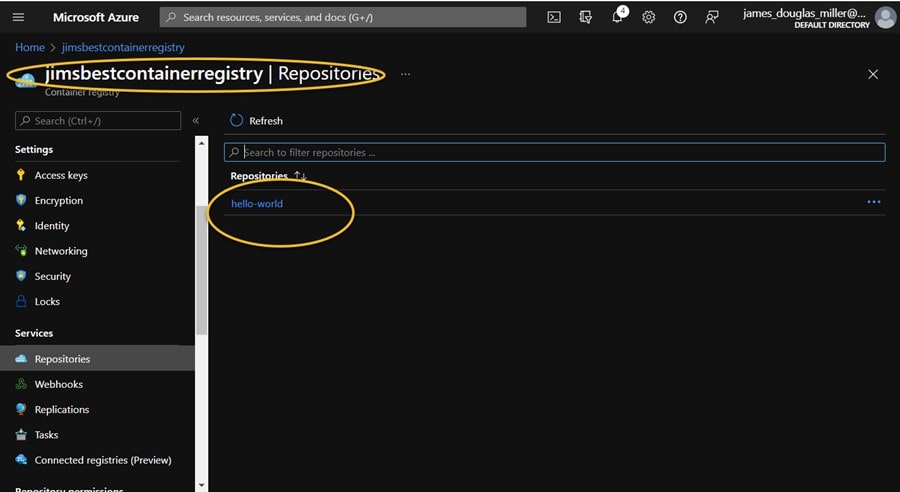Select Access keys in Settings
Screen dimensions: 900x492
[61, 175]
